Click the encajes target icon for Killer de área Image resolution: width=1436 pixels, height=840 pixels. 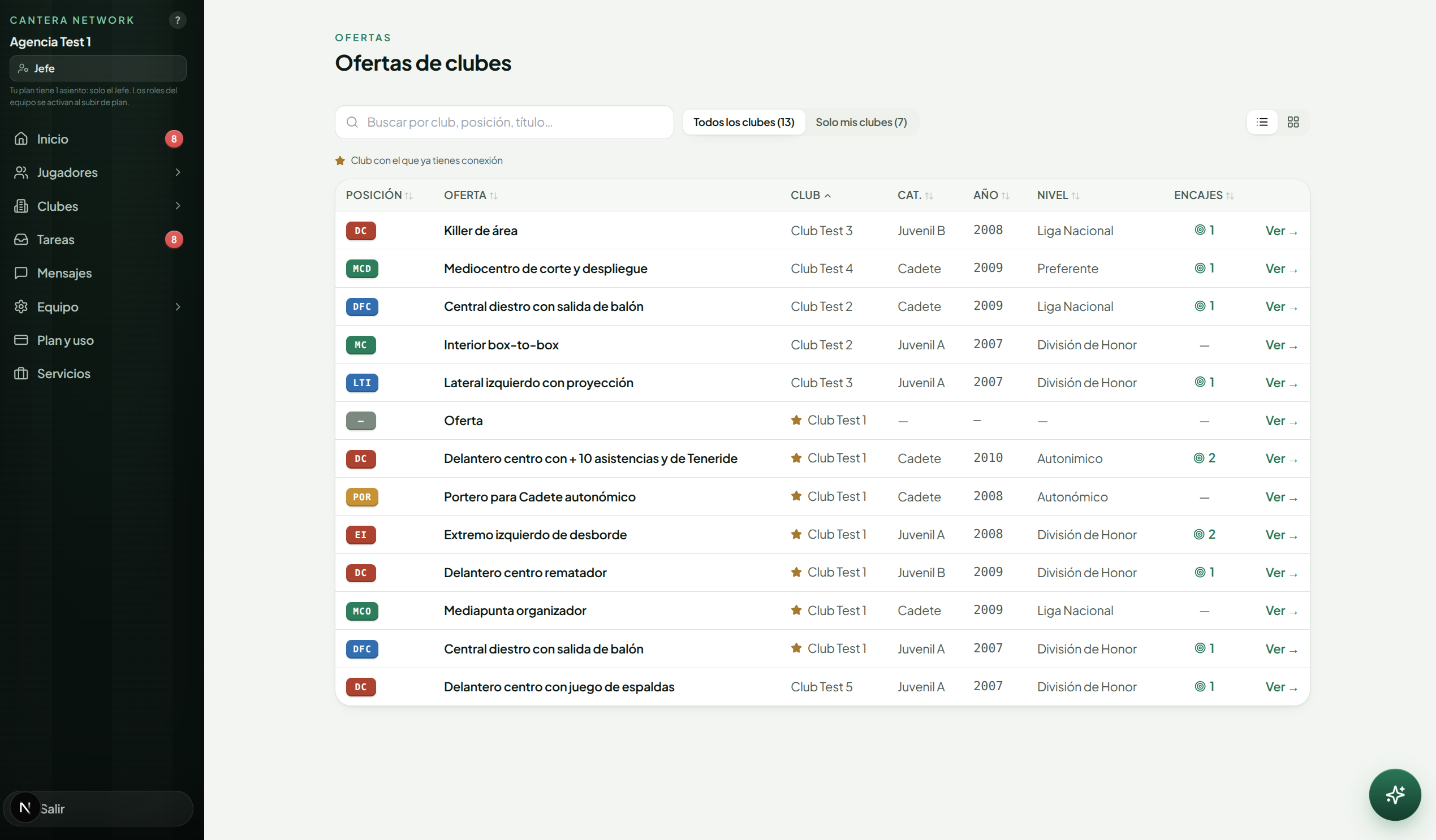[1200, 230]
